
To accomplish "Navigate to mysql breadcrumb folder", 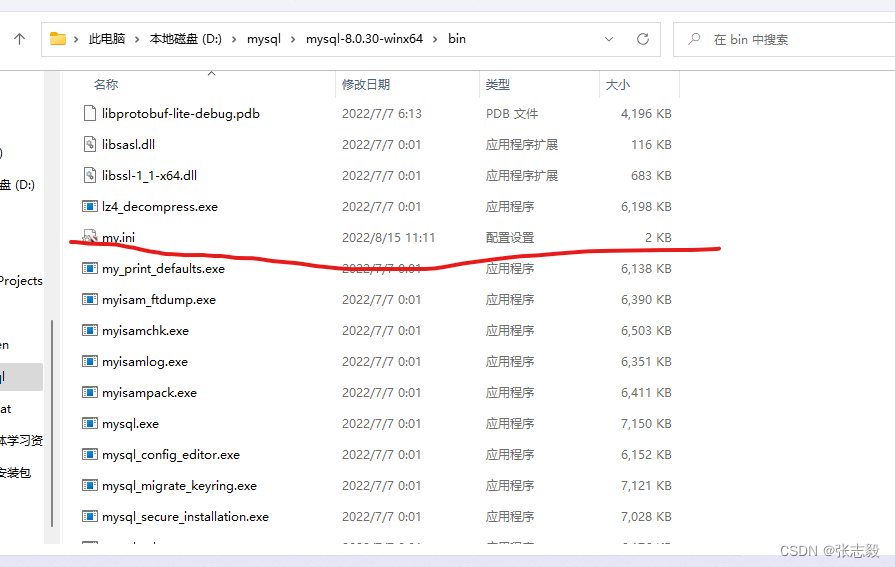I will pos(264,39).
